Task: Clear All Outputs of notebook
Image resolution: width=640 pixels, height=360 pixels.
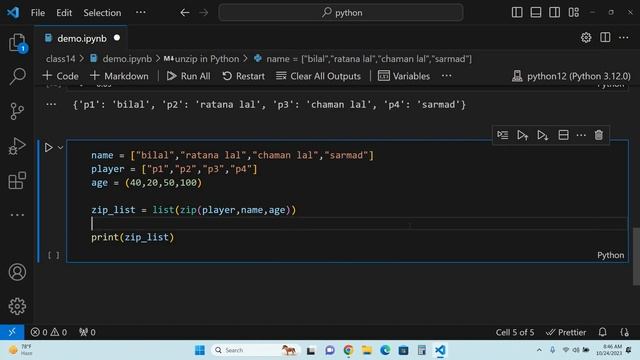Action: (x=318, y=76)
